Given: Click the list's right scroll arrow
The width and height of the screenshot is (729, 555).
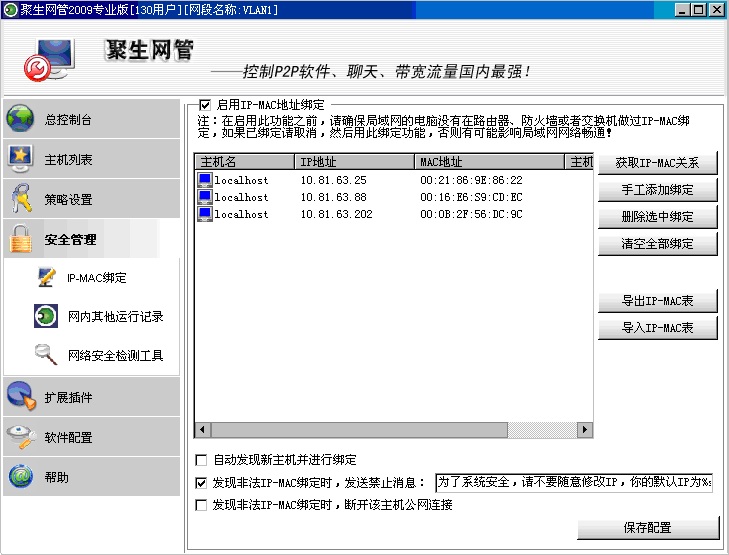Looking at the screenshot, I should point(585,429).
